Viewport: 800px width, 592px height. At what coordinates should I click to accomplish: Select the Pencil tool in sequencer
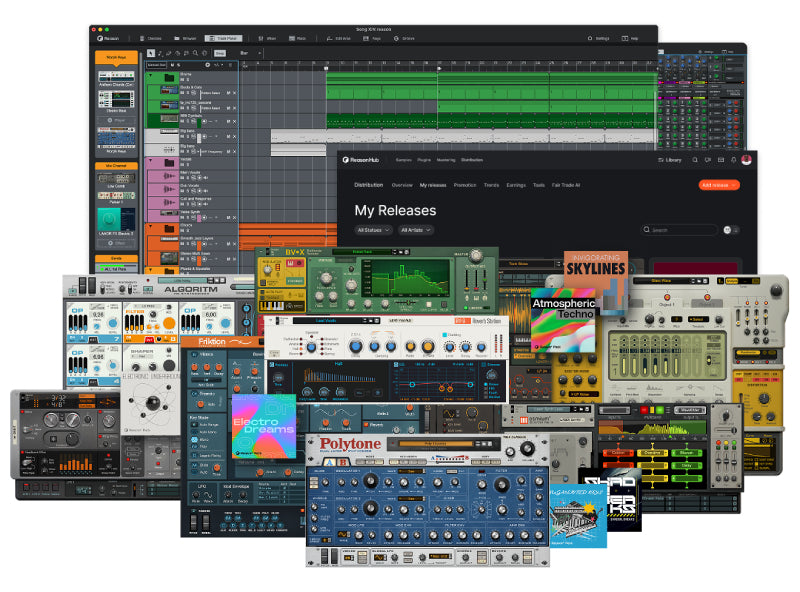click(x=160, y=53)
